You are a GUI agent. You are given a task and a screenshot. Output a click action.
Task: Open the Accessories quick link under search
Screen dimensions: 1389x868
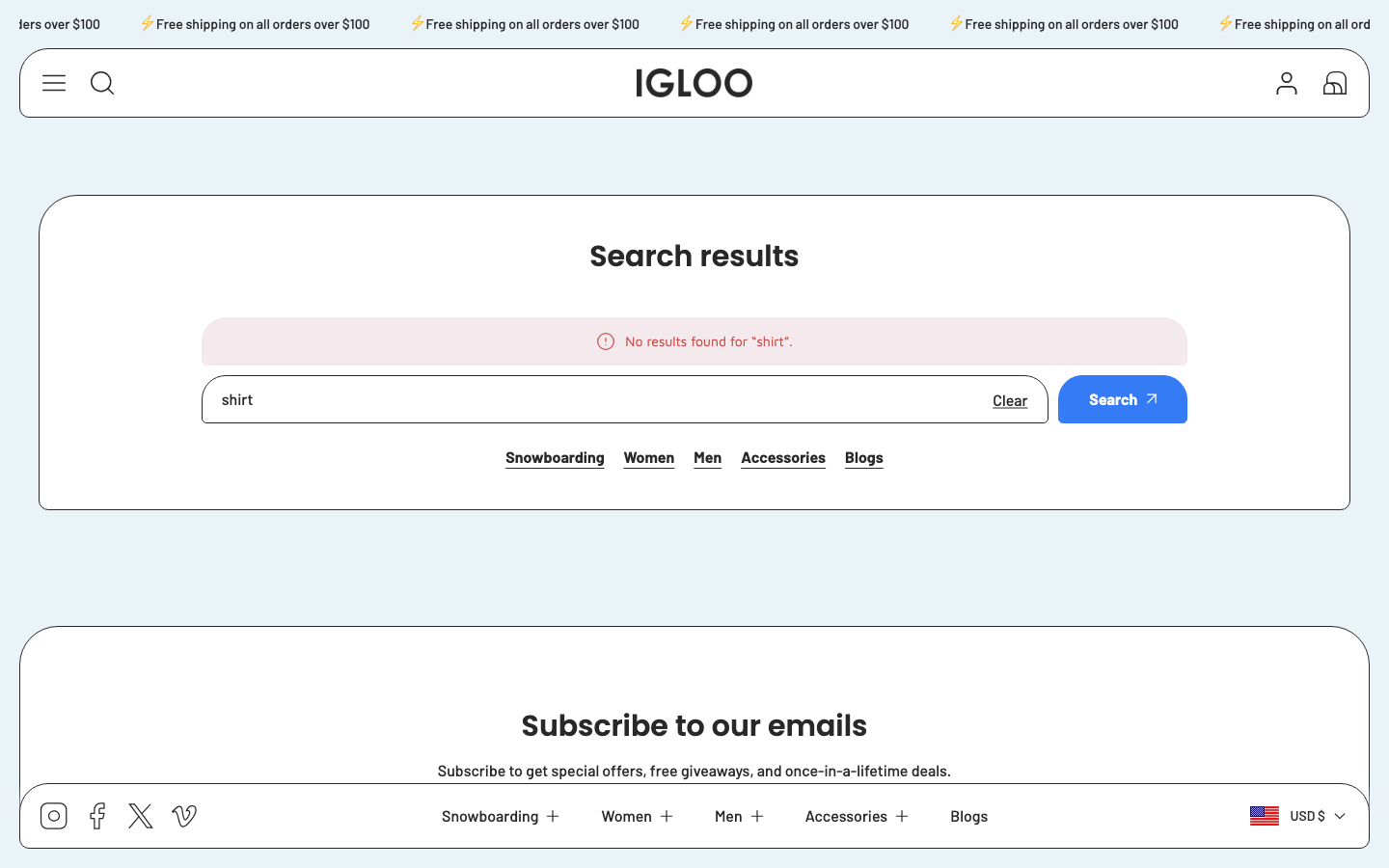coord(783,458)
